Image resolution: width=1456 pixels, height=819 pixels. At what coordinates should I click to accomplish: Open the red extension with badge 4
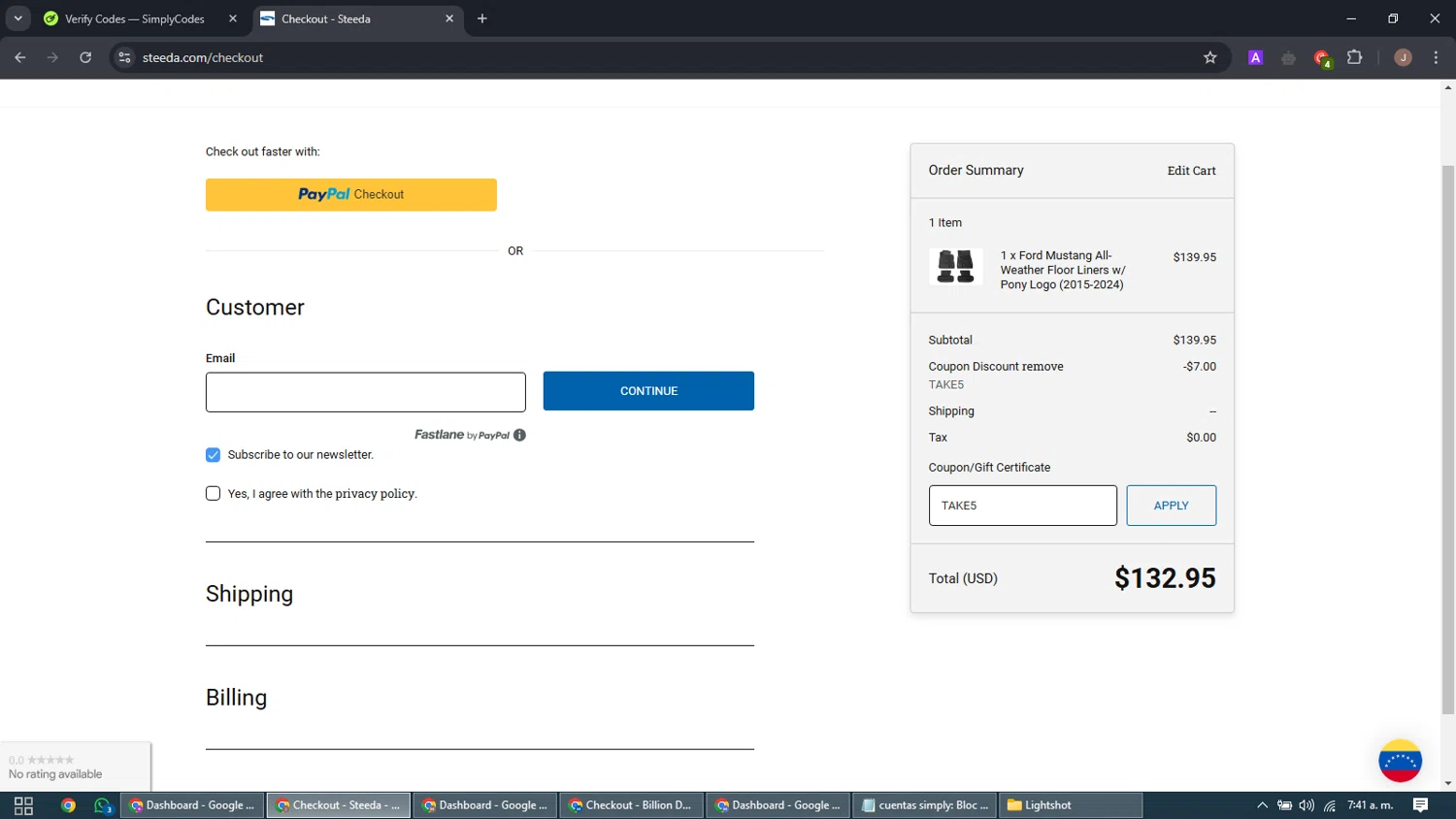[1322, 58]
